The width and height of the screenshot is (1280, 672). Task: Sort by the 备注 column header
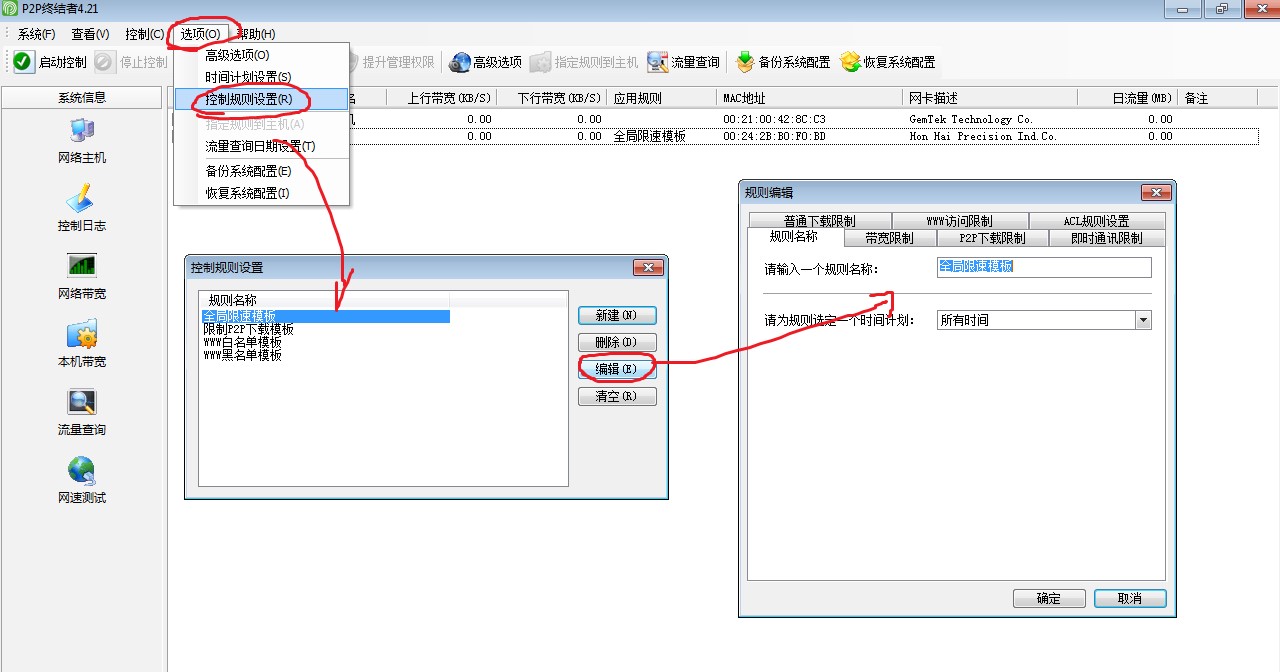pos(1217,98)
